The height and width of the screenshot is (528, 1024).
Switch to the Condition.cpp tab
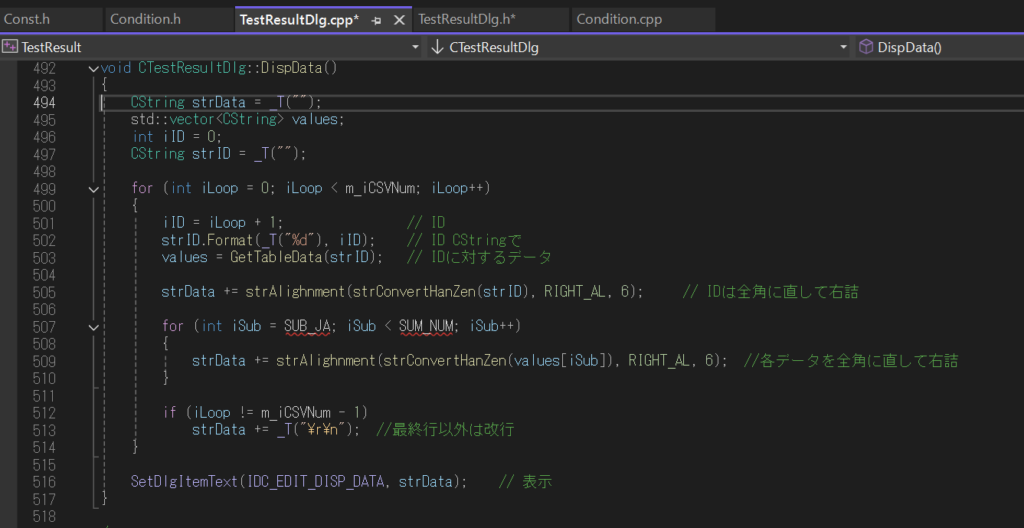[619, 20]
